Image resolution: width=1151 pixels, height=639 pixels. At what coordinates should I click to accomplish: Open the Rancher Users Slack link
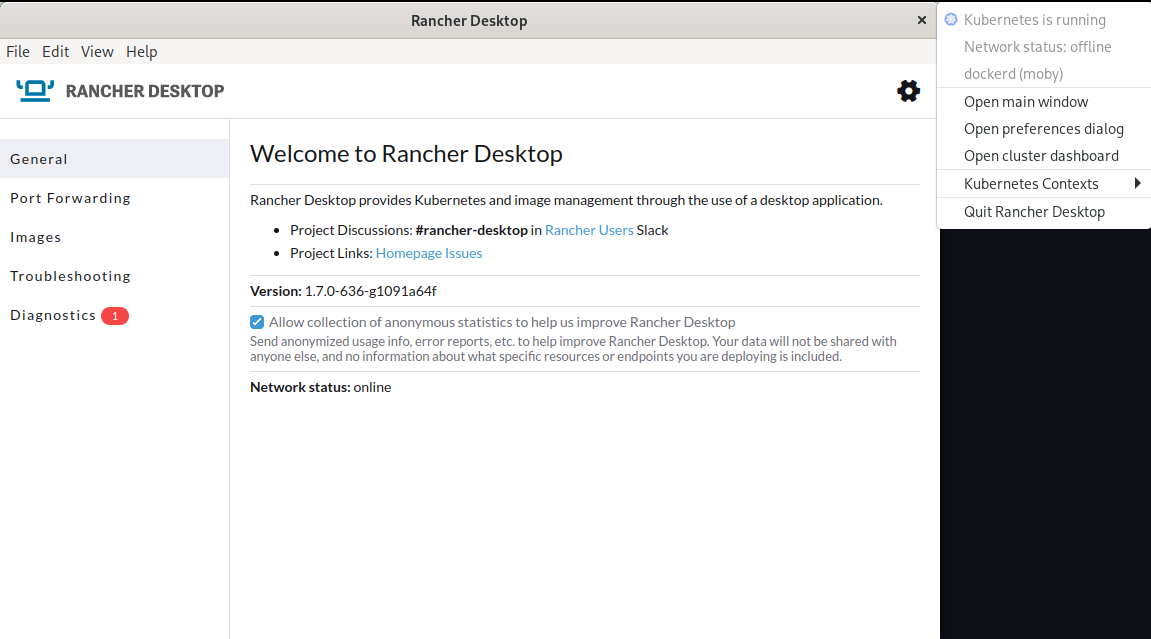pyautogui.click(x=589, y=229)
